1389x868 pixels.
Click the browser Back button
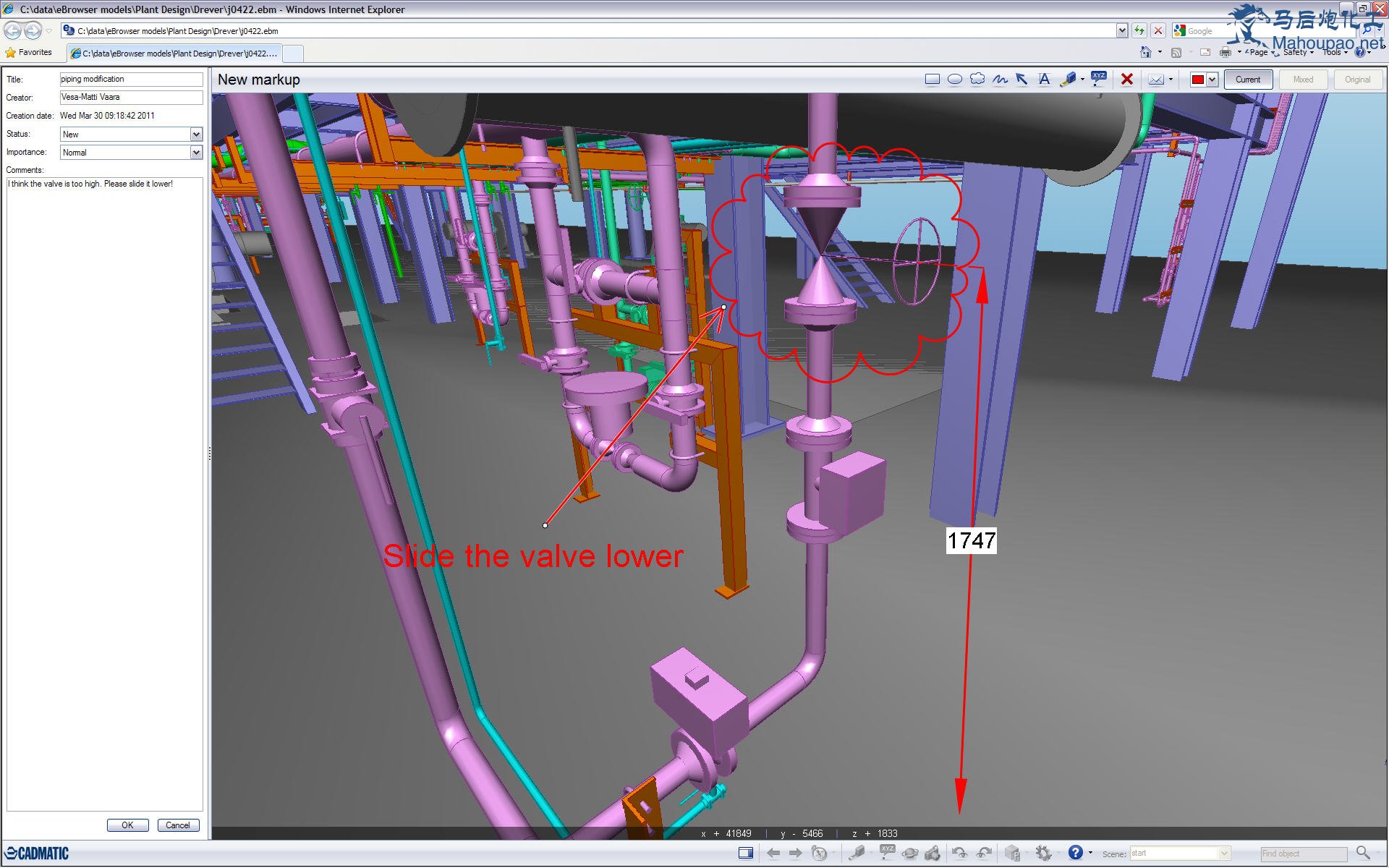(x=13, y=30)
